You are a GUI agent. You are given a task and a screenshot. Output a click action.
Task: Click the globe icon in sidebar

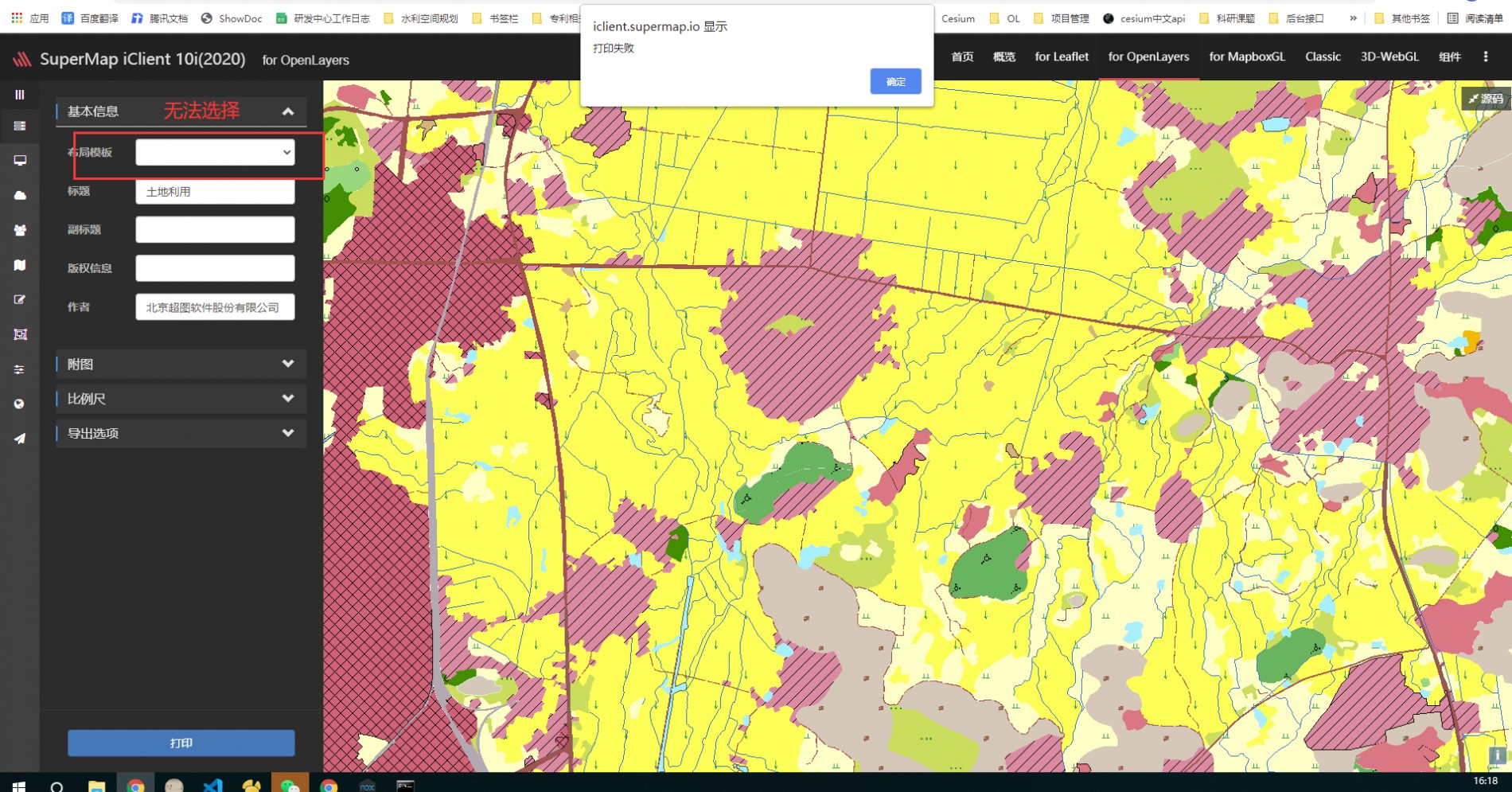[20, 404]
